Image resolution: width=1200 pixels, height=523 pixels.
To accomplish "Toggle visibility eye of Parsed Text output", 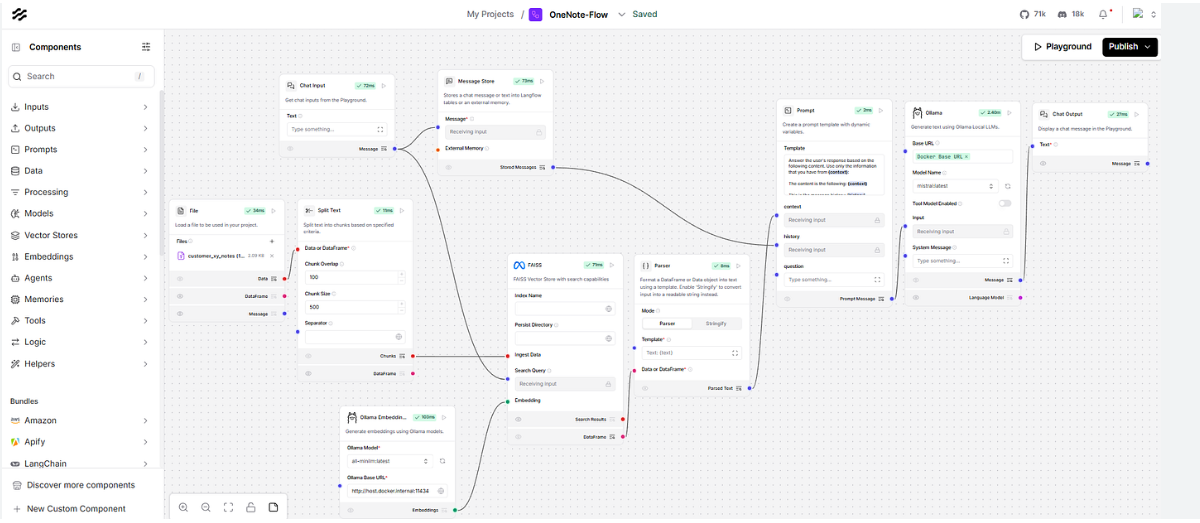I will pos(645,388).
